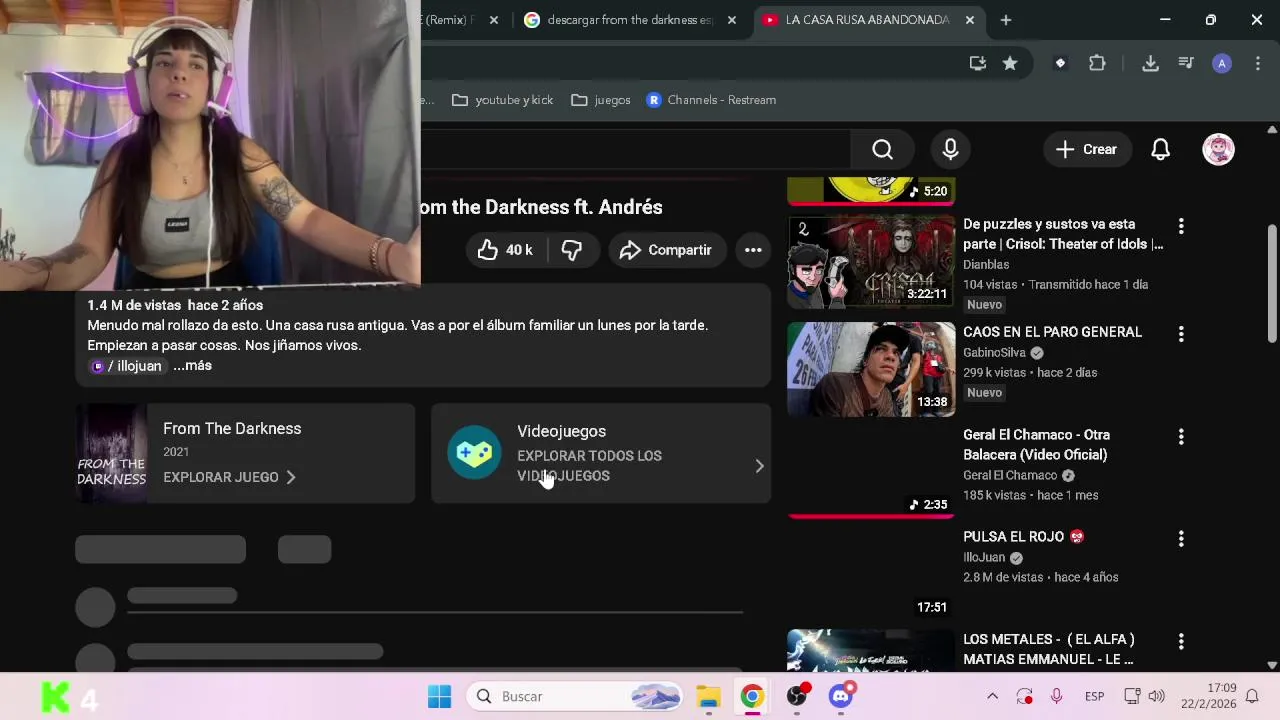Open the YouTube account avatar menu
1280x720 pixels.
(x=1218, y=149)
